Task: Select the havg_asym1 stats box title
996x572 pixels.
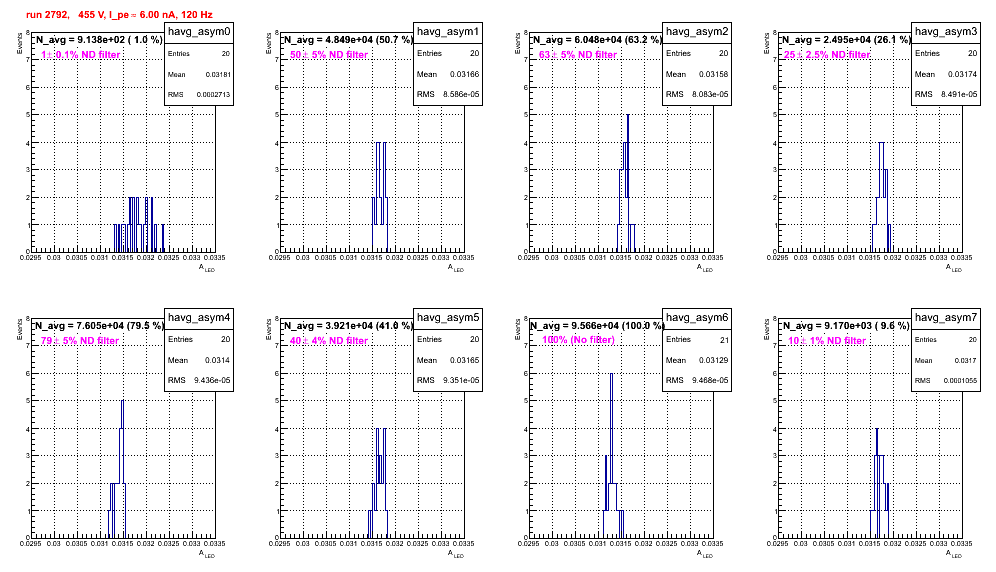Action: [x=448, y=32]
